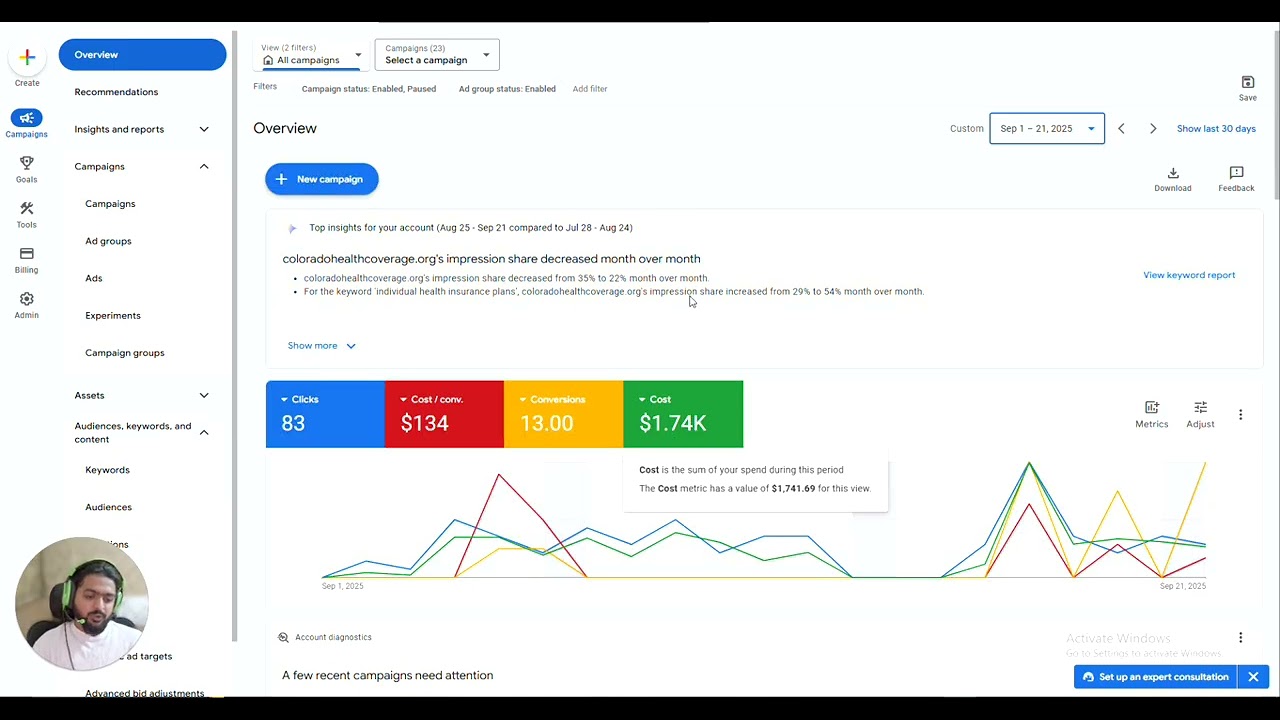Open the Adjust sliders icon
Screen dimensions: 1280x720
pos(1200,407)
